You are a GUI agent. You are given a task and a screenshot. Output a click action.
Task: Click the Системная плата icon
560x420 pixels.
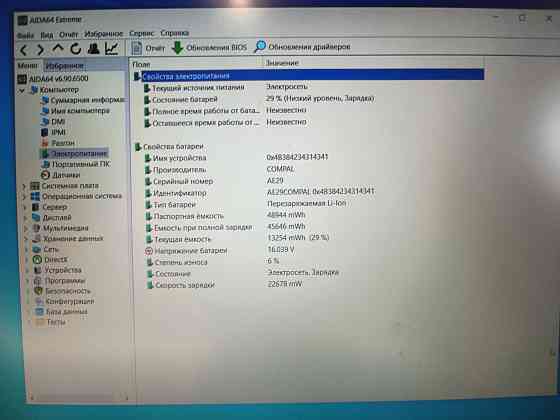pos(35,186)
